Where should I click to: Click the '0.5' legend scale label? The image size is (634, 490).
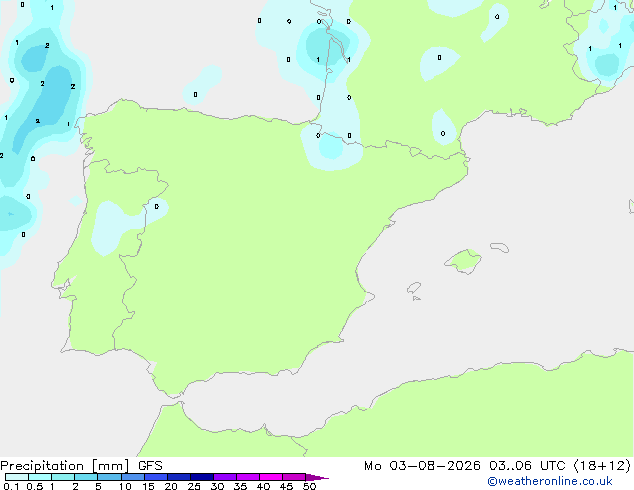tap(34, 486)
